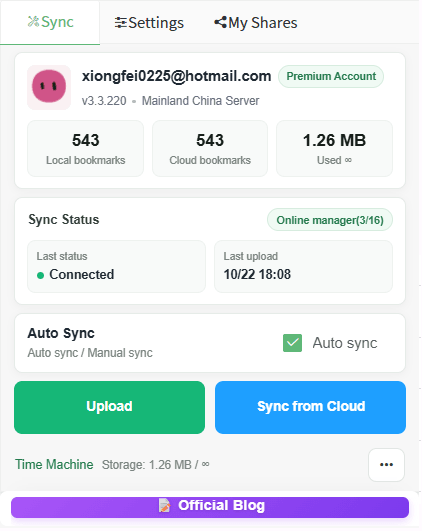Click the Mainland China Server label
Image resolution: width=422 pixels, height=531 pixels.
pos(200,101)
